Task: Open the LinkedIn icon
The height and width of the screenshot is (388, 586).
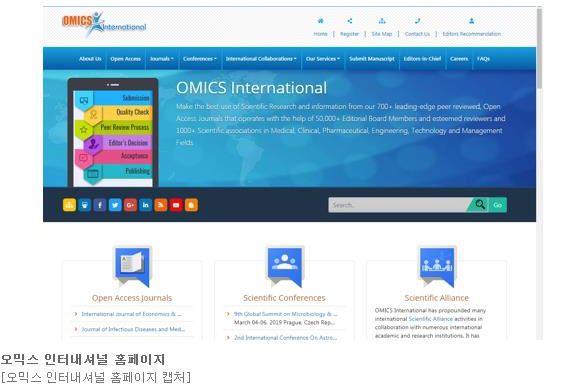Action: coord(145,205)
